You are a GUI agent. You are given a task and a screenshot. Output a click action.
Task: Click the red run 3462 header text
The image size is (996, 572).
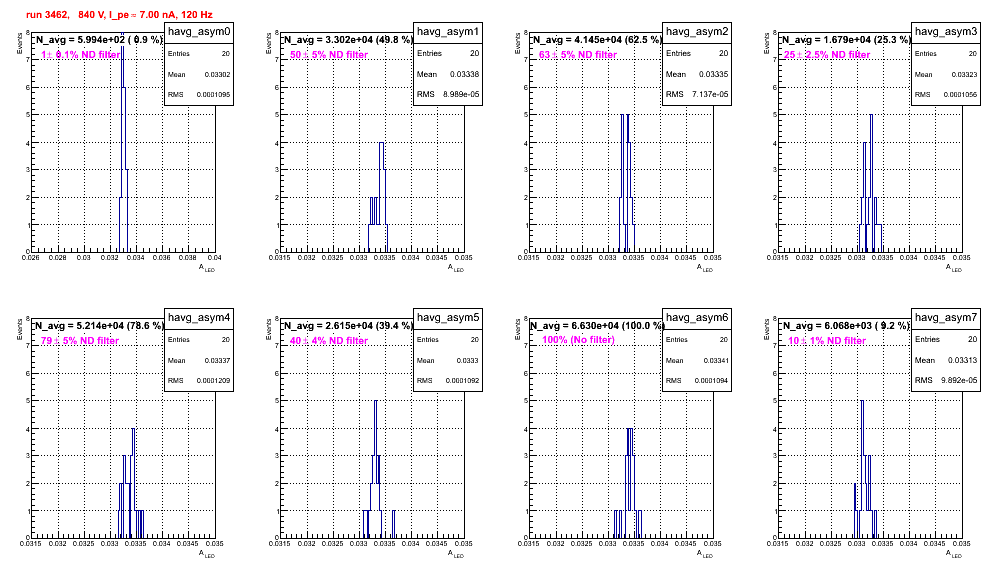[119, 15]
